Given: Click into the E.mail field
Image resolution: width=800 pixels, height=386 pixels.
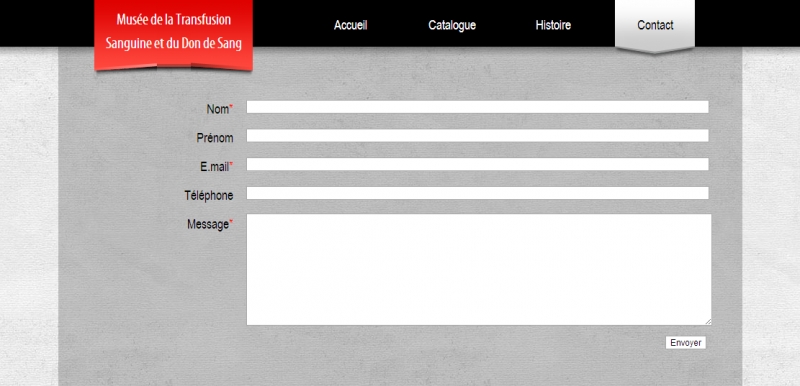Looking at the screenshot, I should coord(478,164).
